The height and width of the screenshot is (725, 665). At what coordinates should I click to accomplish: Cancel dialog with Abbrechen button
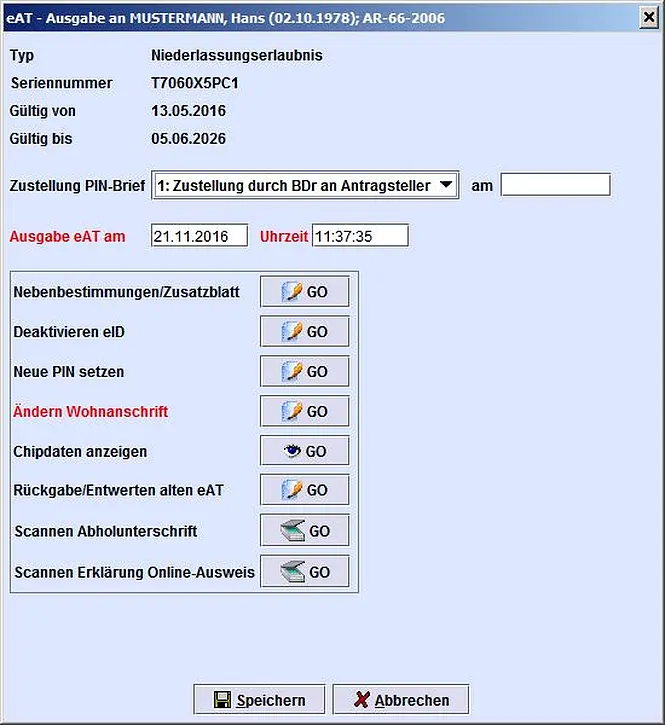coord(401,700)
